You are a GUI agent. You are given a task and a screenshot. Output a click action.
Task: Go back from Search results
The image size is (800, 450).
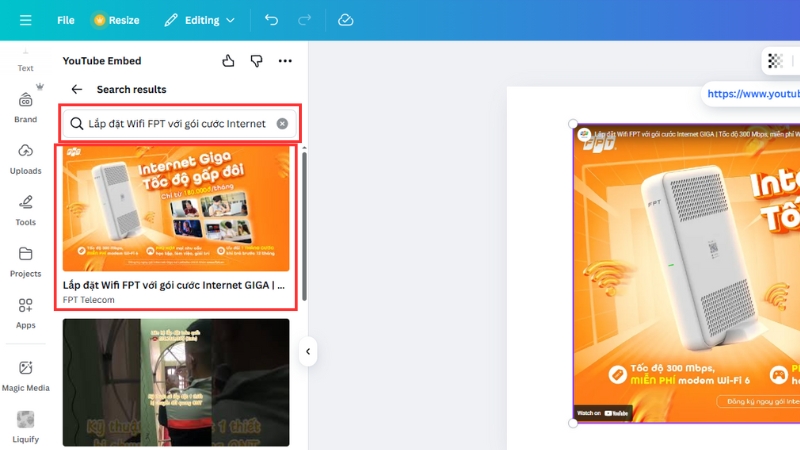[x=76, y=89]
